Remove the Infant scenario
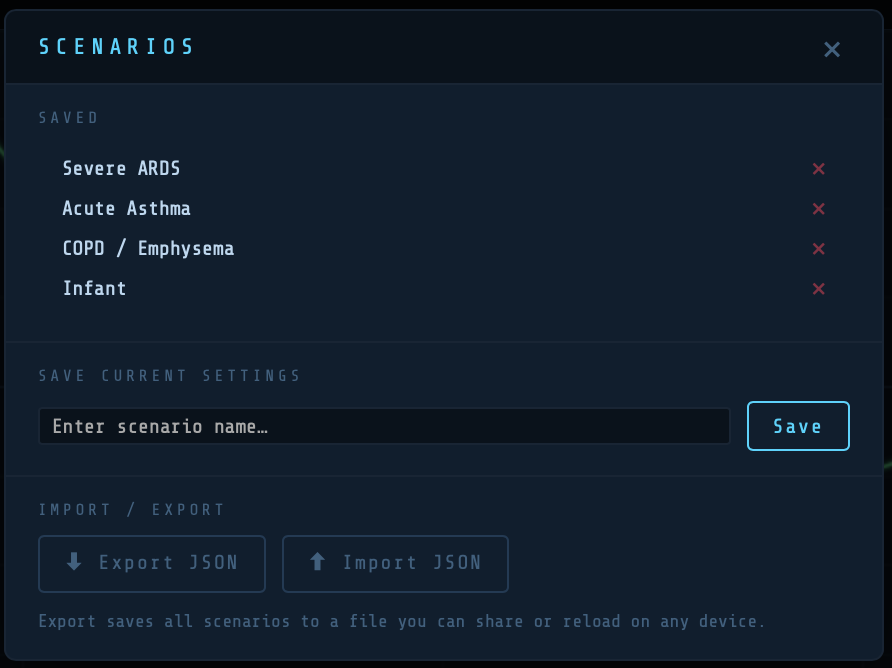 [818, 289]
